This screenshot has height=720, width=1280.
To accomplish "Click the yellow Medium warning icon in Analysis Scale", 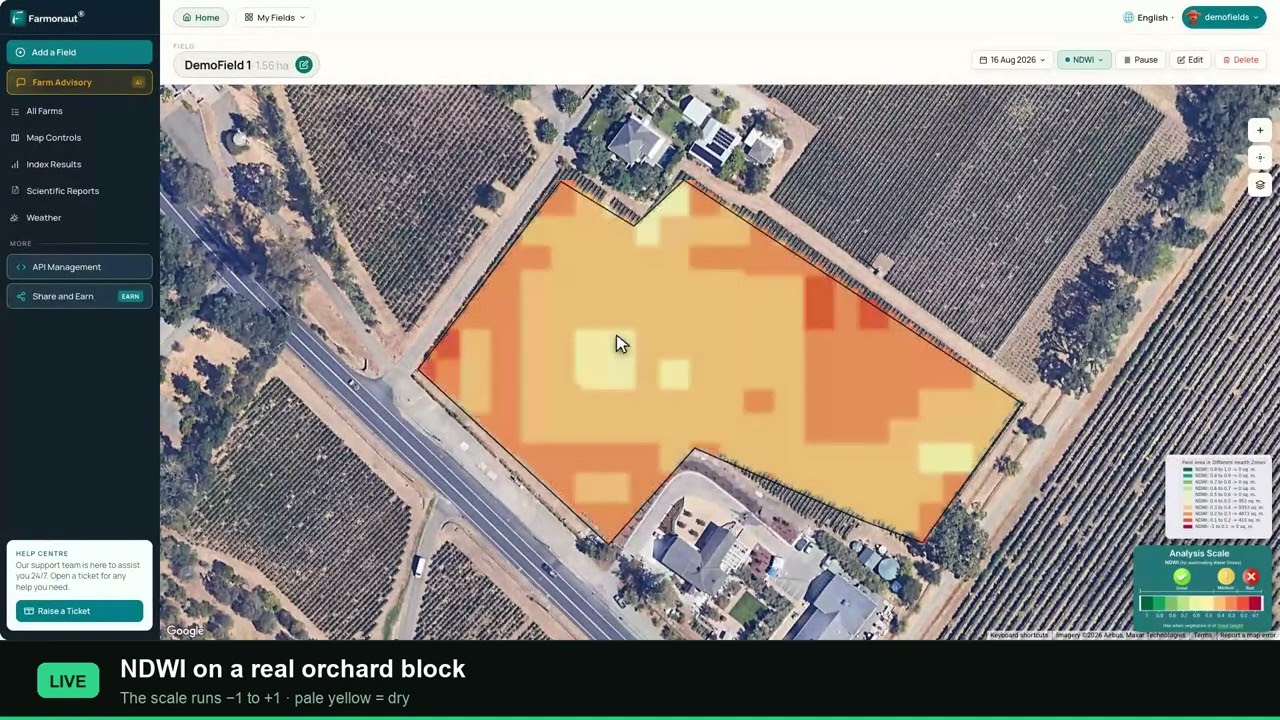I will click(x=1226, y=577).
